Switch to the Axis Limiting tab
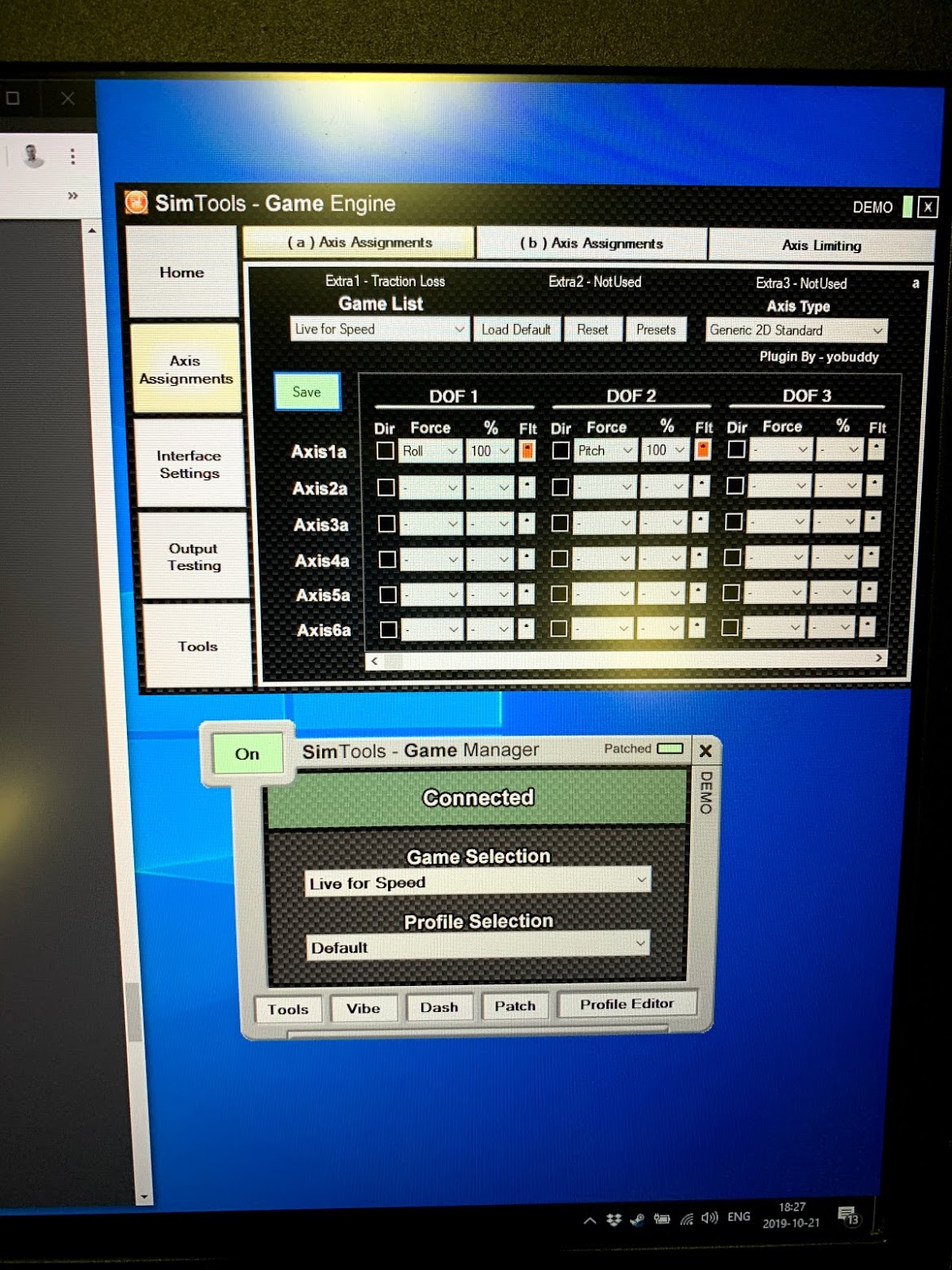952x1270 pixels. (821, 245)
